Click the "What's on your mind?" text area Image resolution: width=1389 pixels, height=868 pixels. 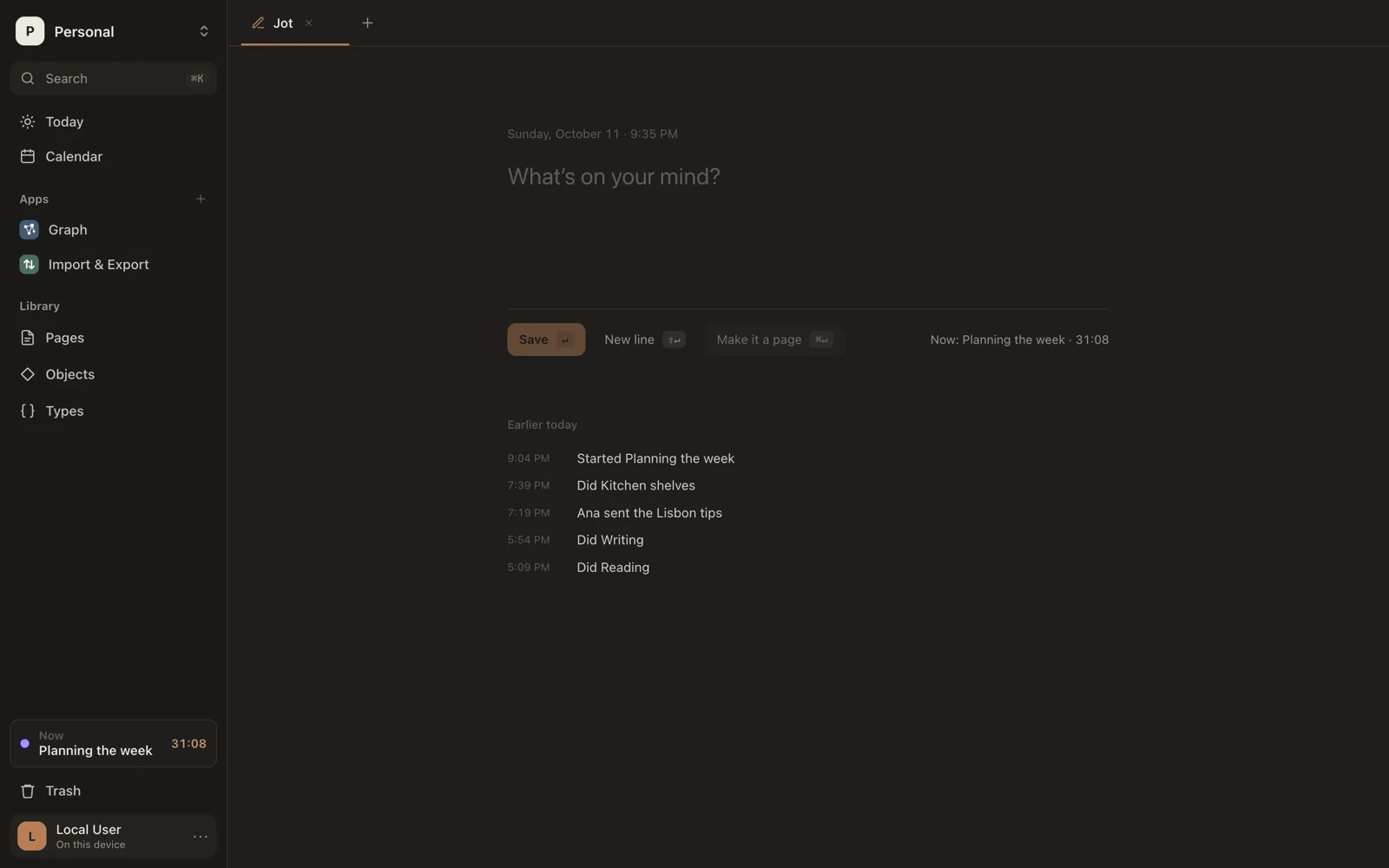(807, 227)
